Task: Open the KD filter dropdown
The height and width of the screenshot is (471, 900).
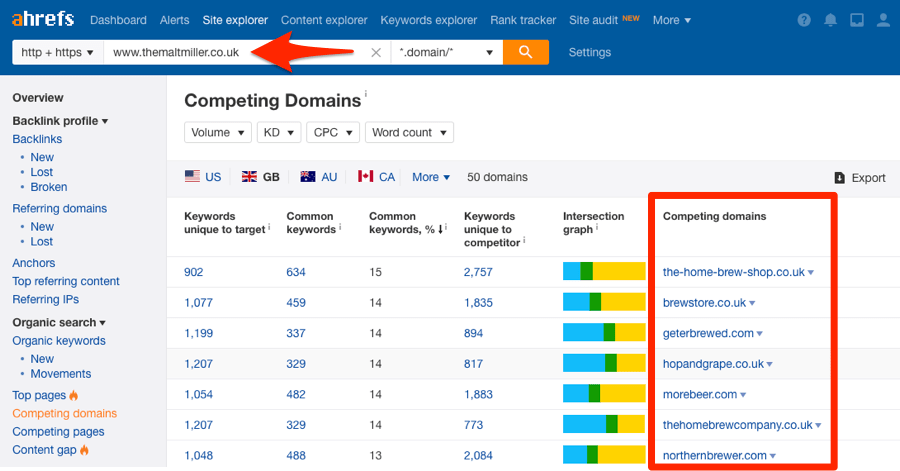Action: pyautogui.click(x=279, y=133)
